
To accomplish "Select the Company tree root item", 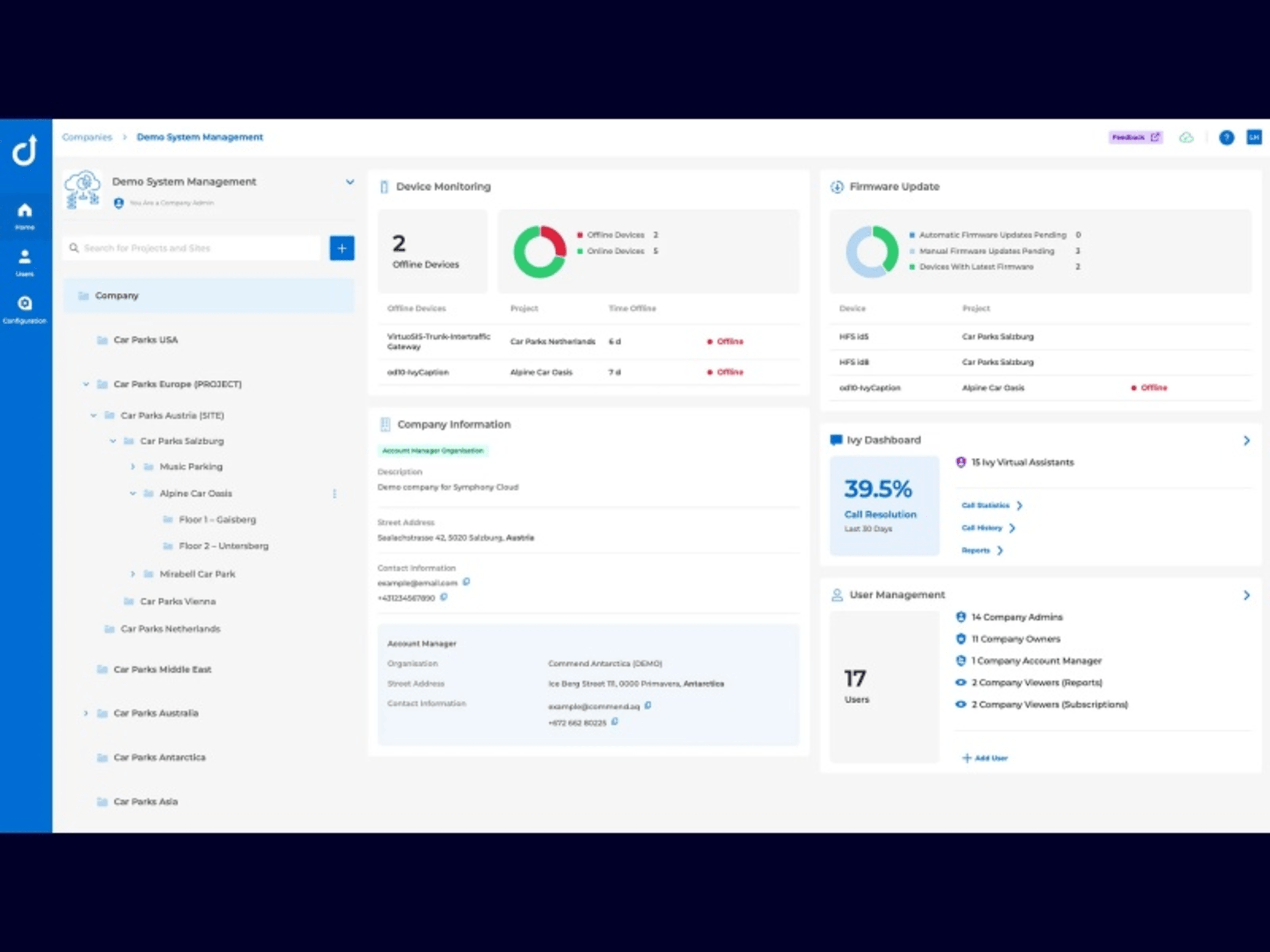I will pos(208,296).
